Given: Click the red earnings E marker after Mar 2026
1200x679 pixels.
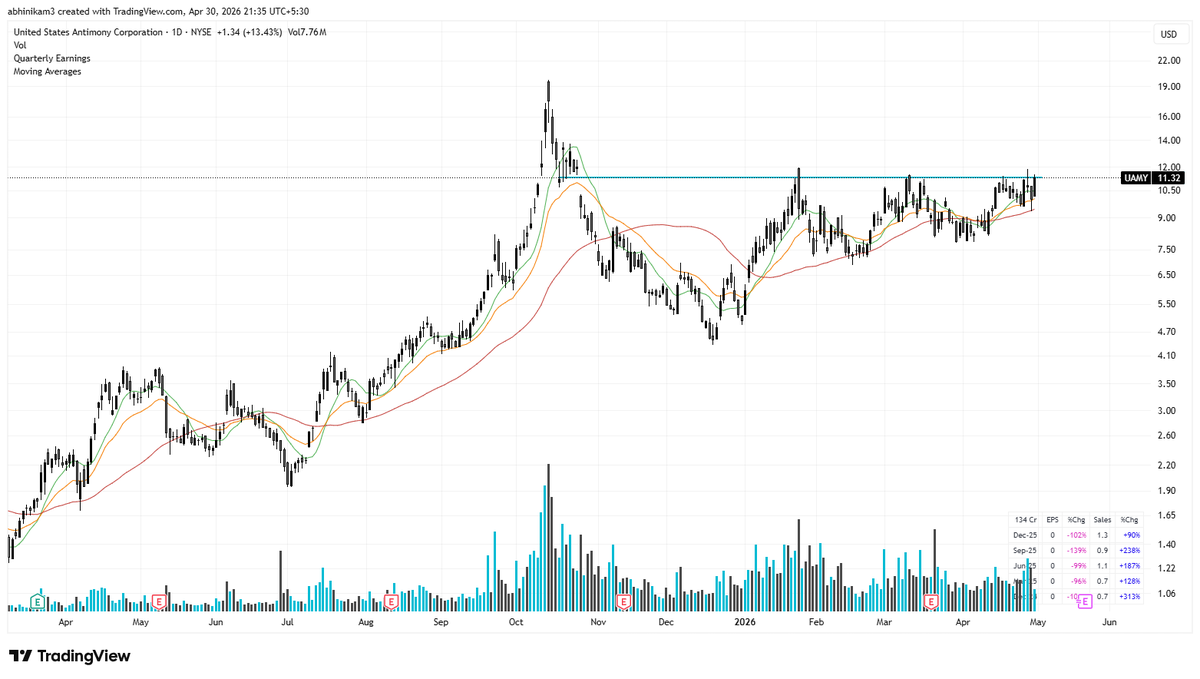Looking at the screenshot, I should pyautogui.click(x=931, y=601).
